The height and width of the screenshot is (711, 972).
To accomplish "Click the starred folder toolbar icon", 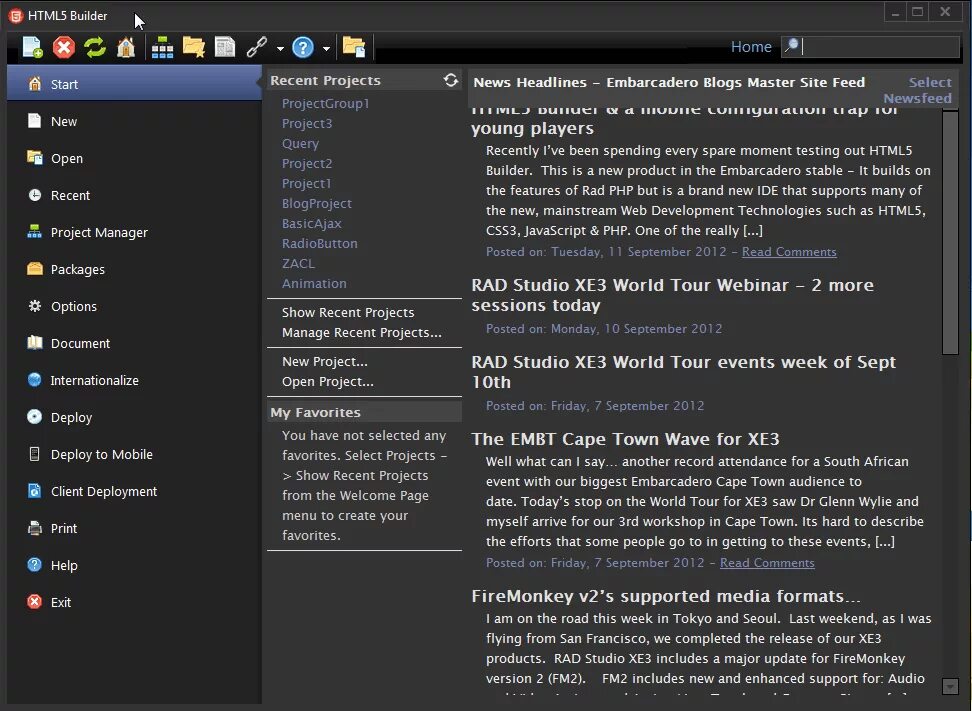I will point(194,47).
